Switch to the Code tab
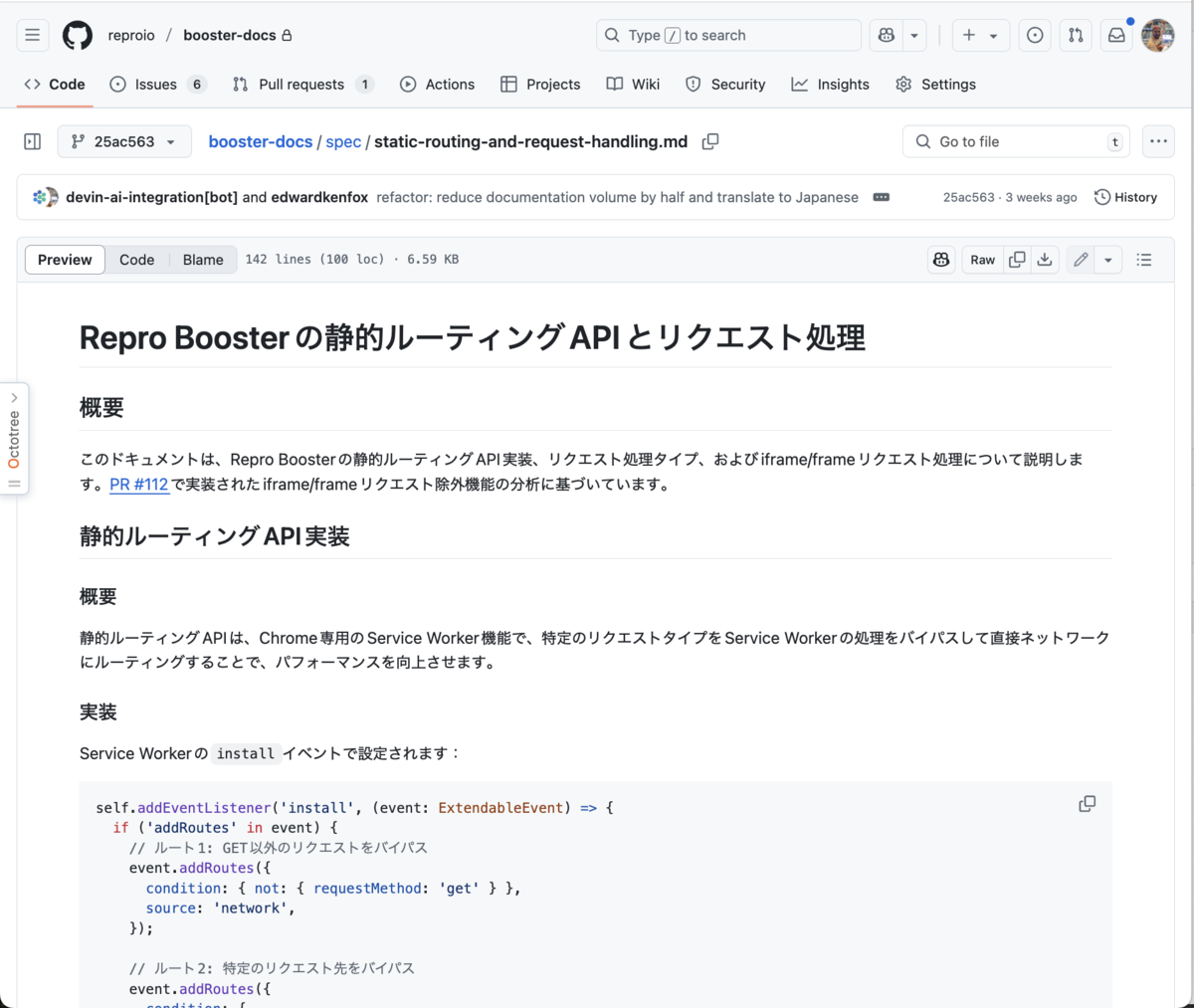The image size is (1194, 1008). pyautogui.click(x=55, y=85)
